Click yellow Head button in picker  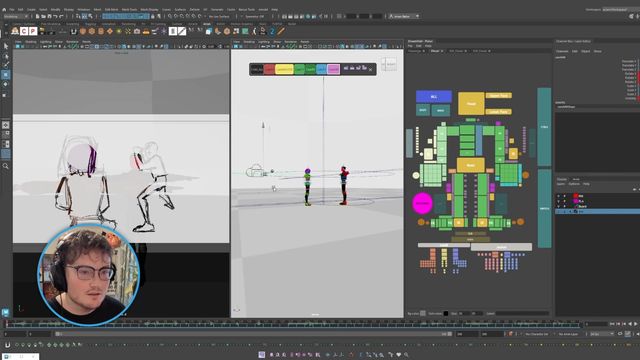click(x=471, y=104)
